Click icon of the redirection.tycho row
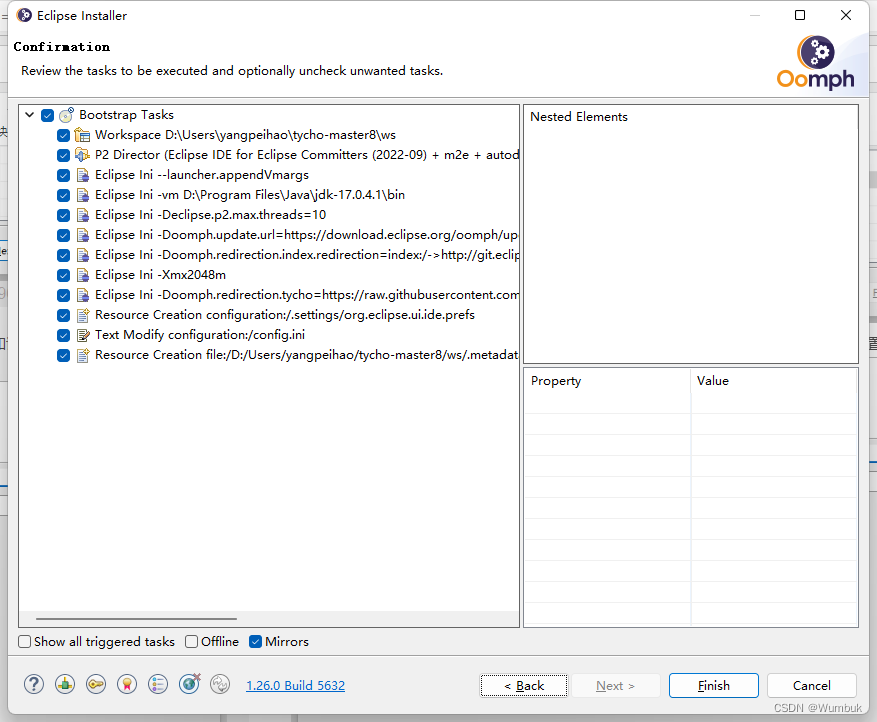Viewport: 877px width, 722px height. click(x=82, y=295)
